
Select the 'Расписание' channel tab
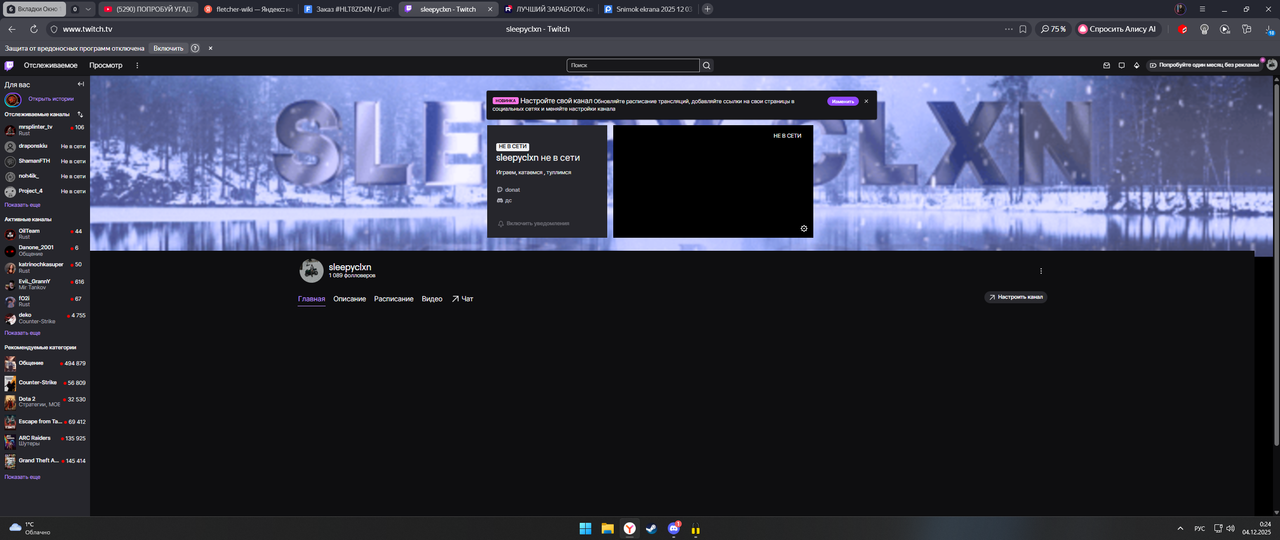pos(394,299)
